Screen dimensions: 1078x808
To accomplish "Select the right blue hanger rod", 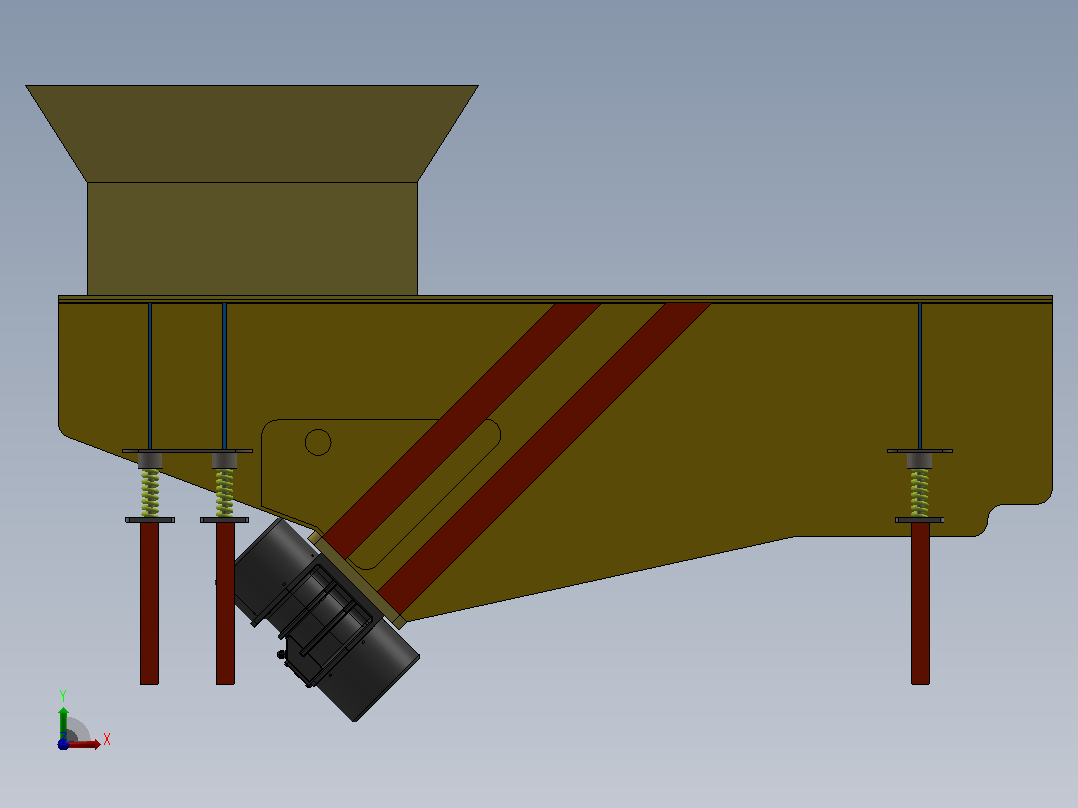I will pos(920,376).
